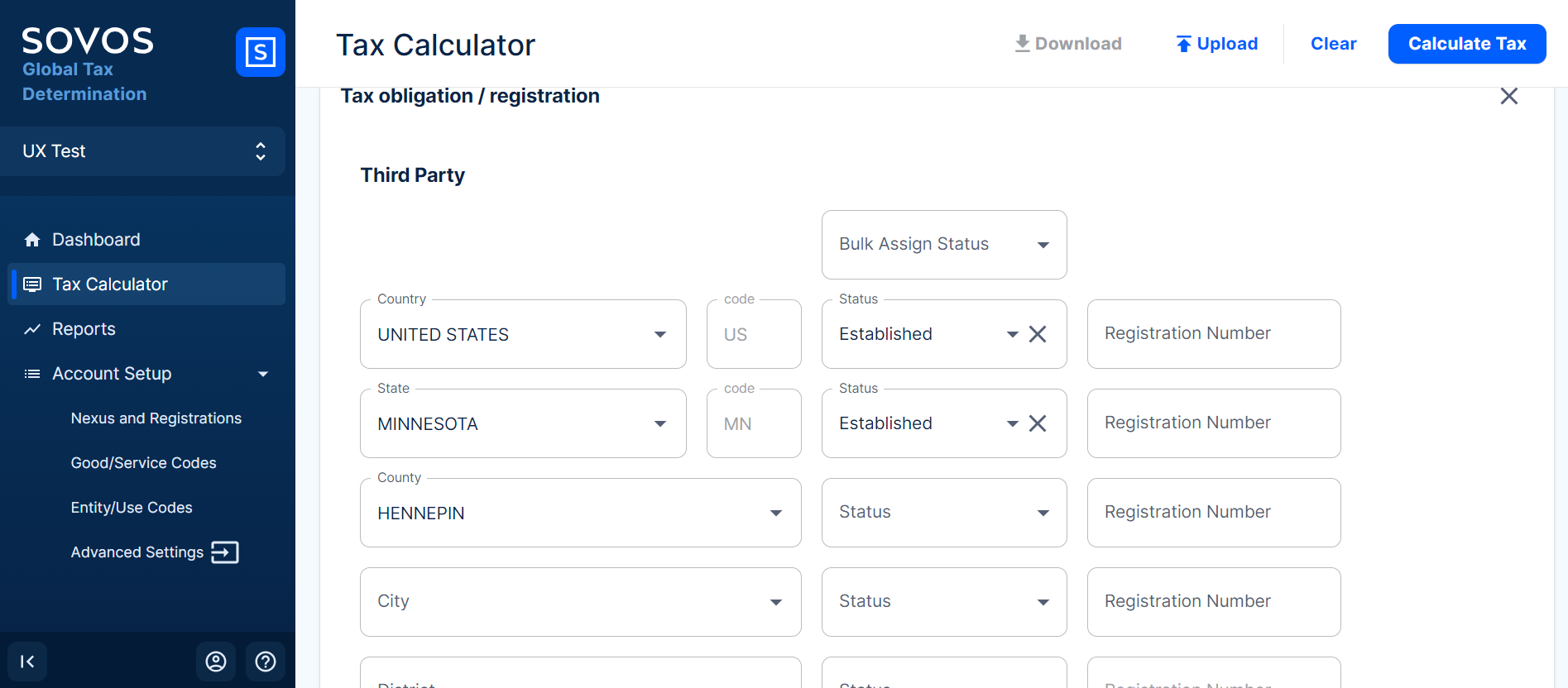1568x688 pixels.
Task: Open the Bulk Assign Status dropdown
Action: pyautogui.click(x=943, y=245)
